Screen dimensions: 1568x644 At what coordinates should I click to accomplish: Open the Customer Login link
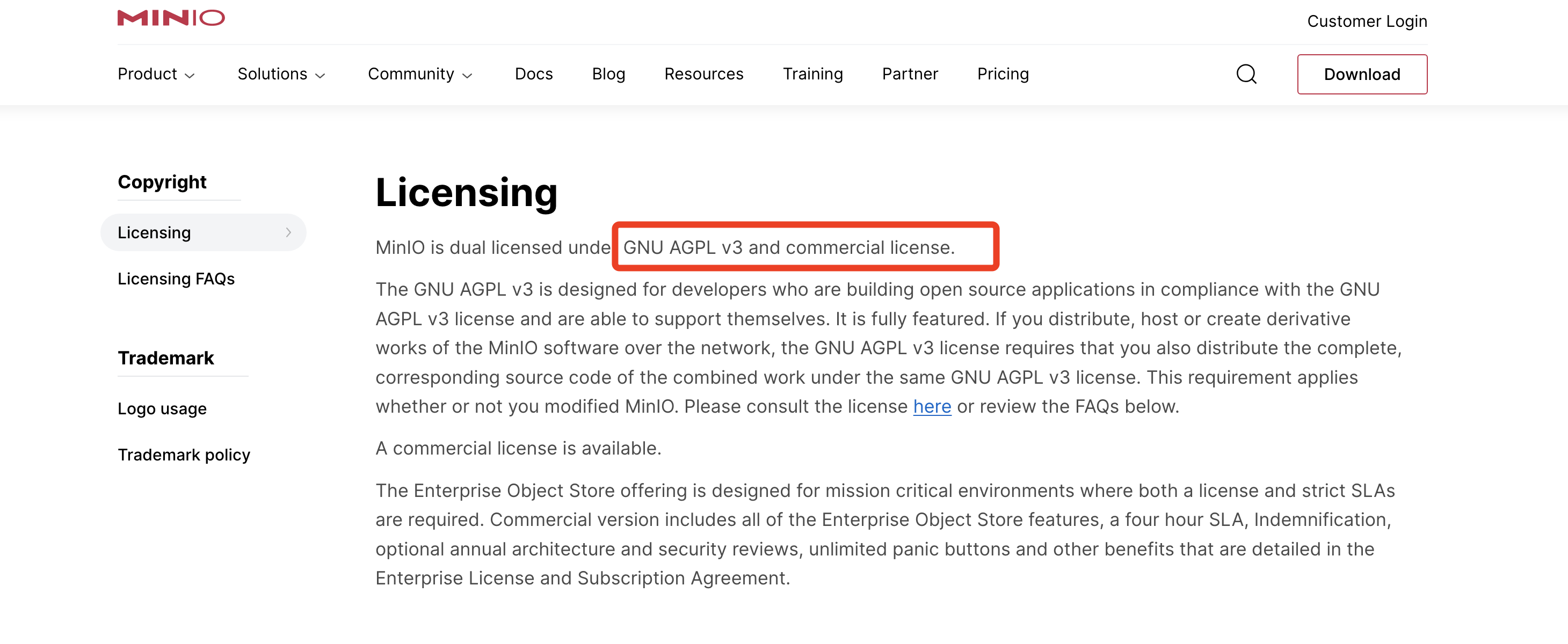1367,21
